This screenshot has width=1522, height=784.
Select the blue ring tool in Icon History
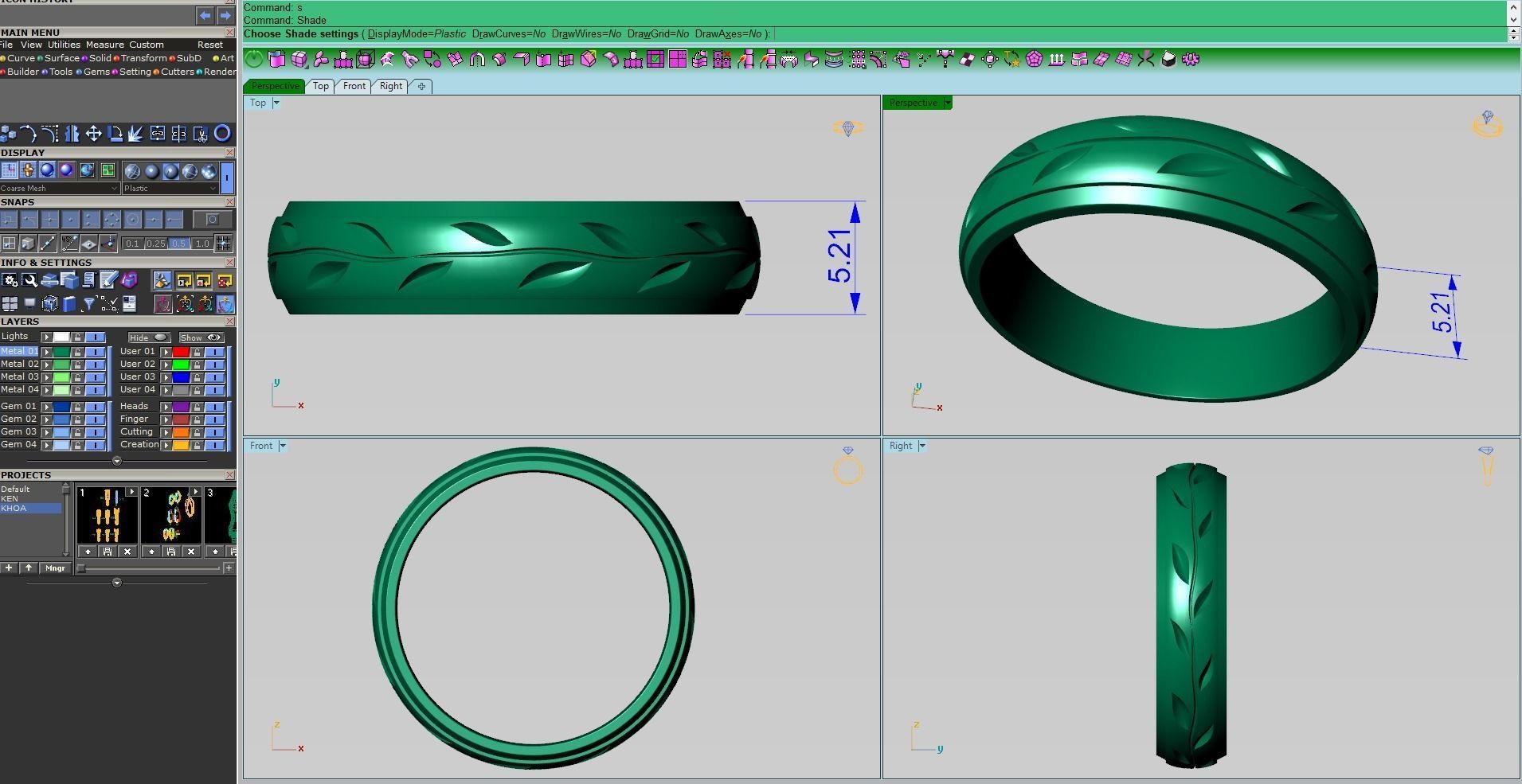click(224, 134)
